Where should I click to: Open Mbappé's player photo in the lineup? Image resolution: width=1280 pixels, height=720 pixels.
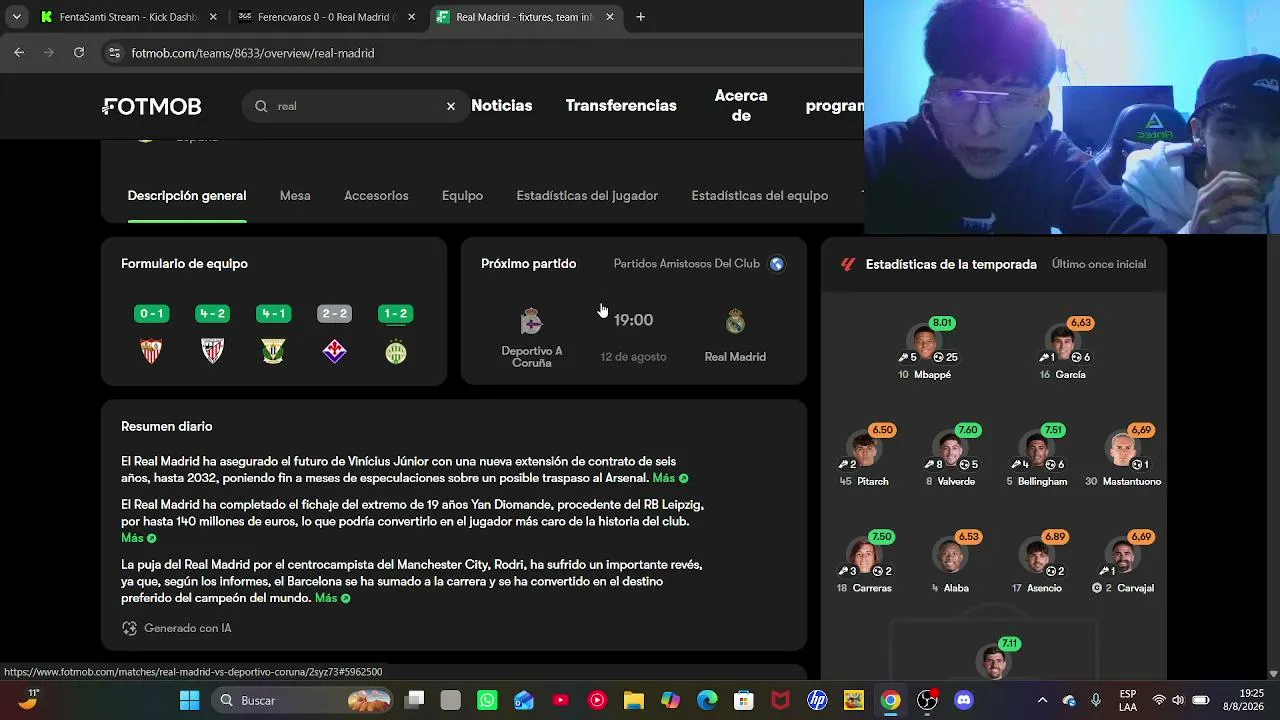(926, 344)
